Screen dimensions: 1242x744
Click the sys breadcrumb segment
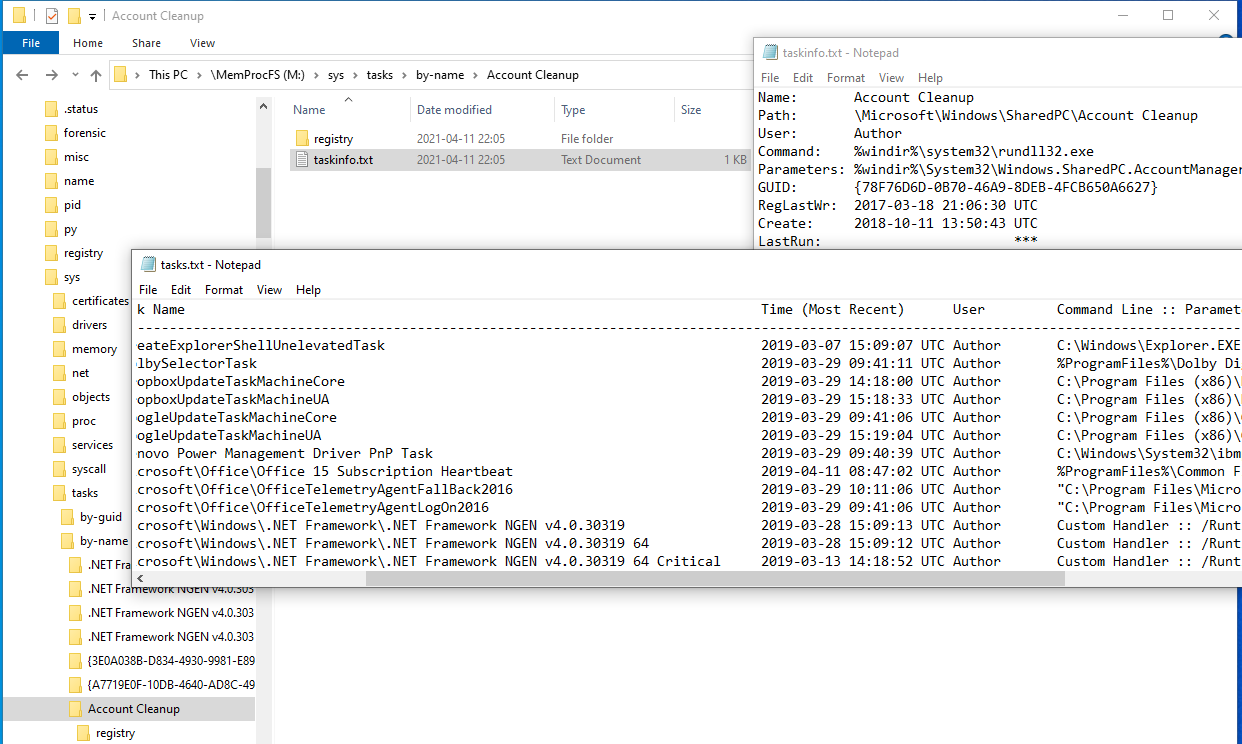tap(336, 75)
